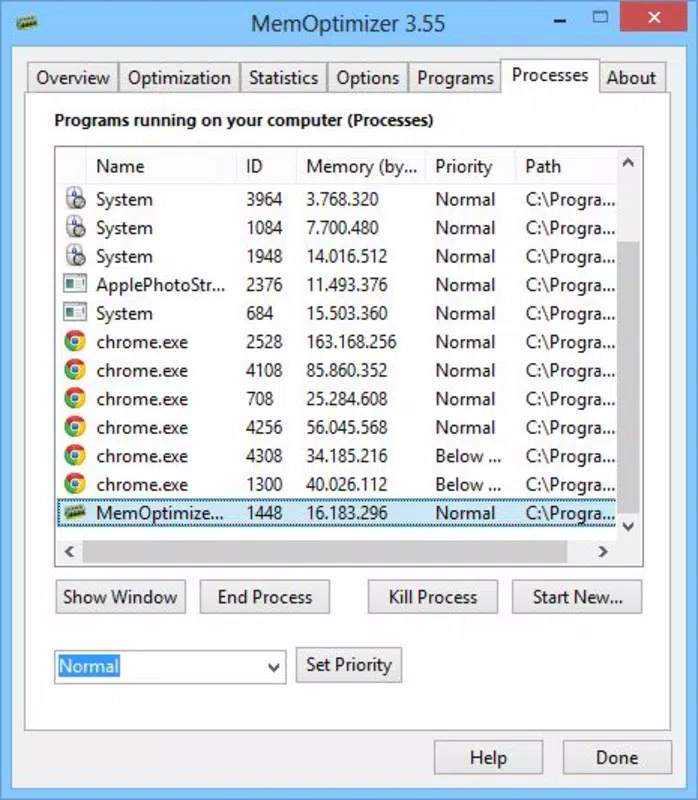Click the MemOptimizer title bar app icon
This screenshot has height=800, width=698.
click(27, 23)
